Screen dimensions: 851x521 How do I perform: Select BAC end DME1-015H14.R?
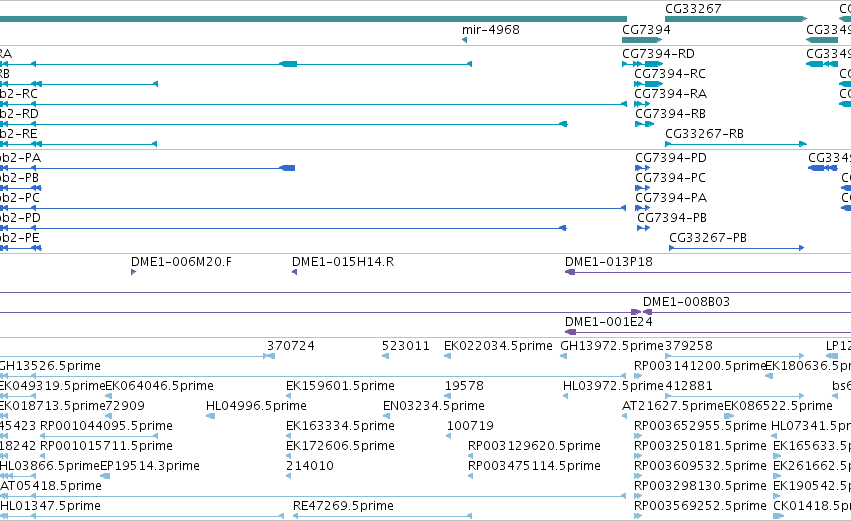click(343, 262)
